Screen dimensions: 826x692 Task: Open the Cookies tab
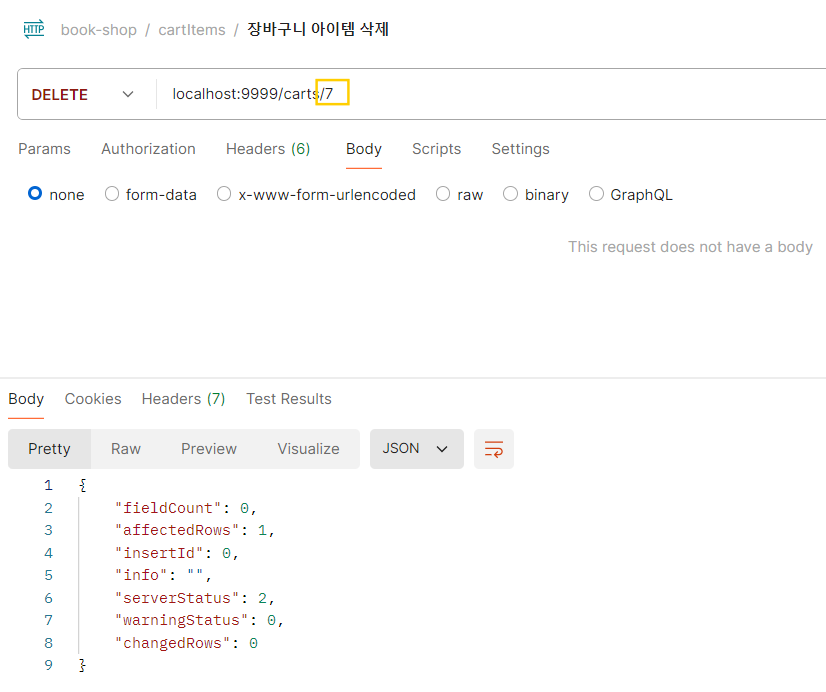pyautogui.click(x=93, y=399)
